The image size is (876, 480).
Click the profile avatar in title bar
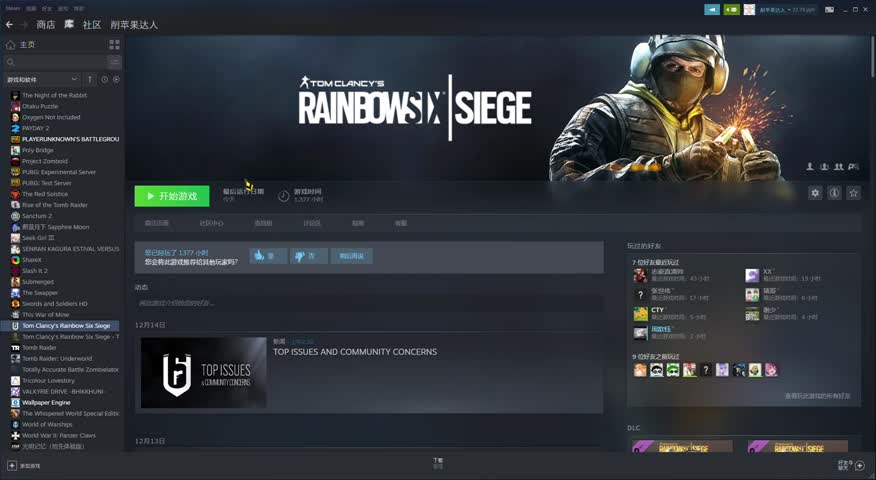[749, 9]
